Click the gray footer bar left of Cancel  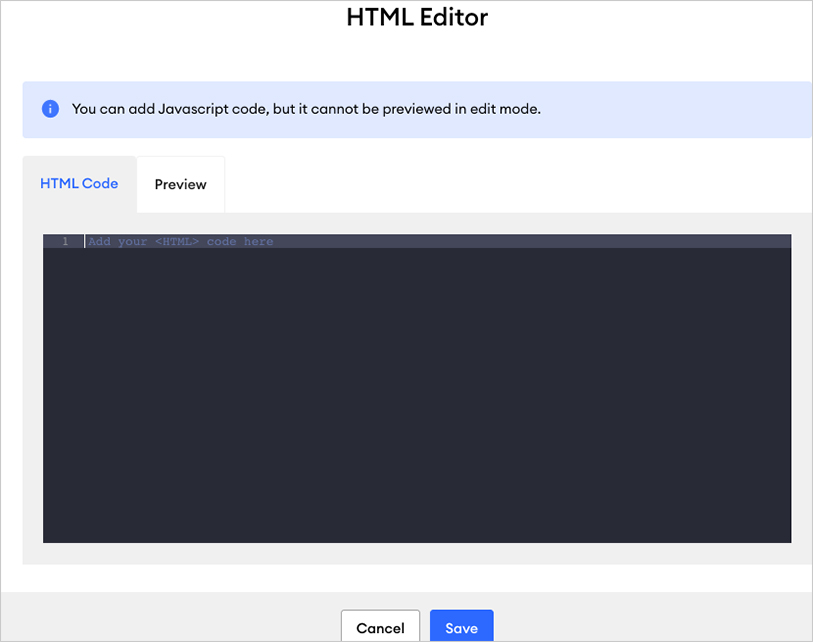170,620
